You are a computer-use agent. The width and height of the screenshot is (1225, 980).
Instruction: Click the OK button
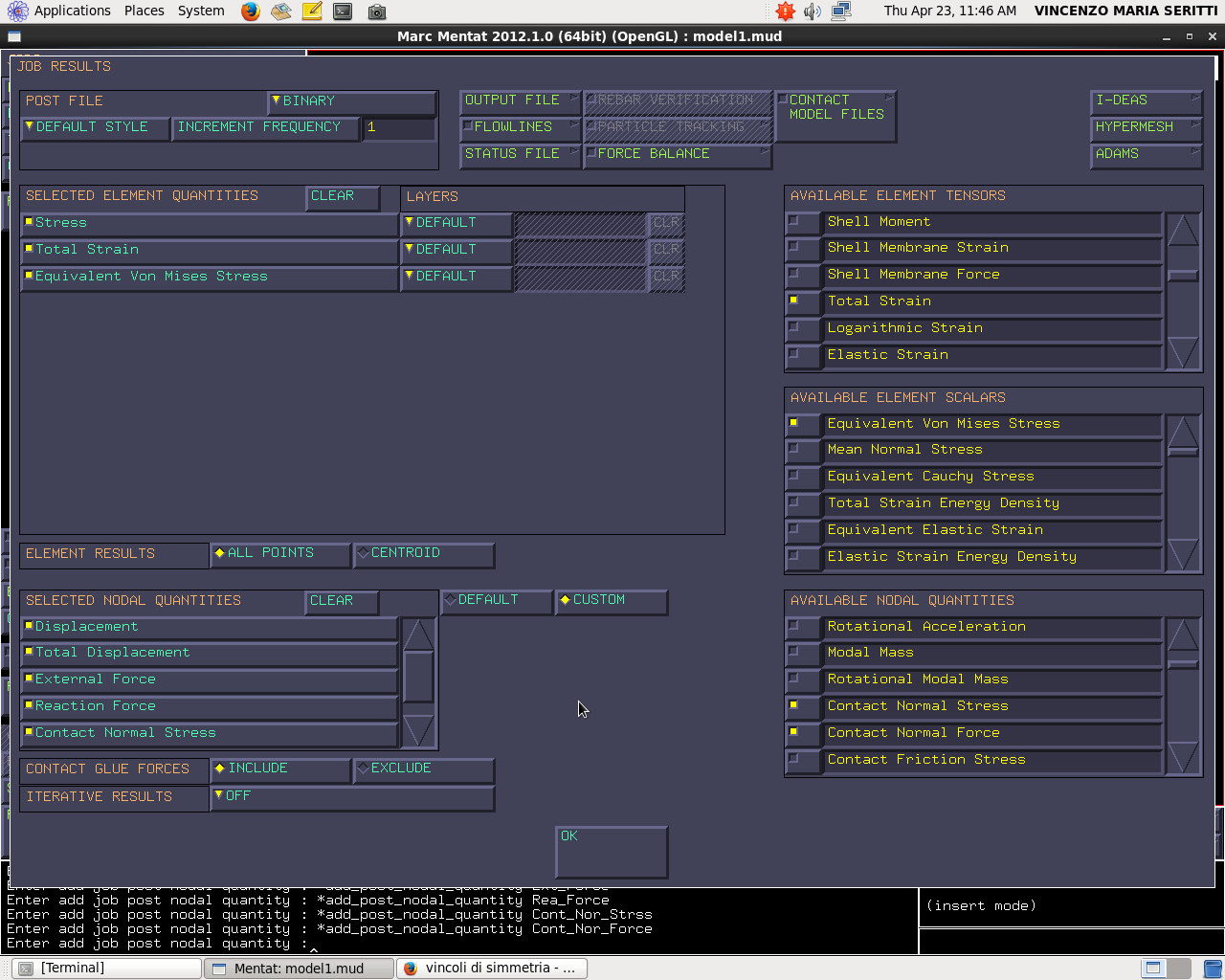pos(612,852)
